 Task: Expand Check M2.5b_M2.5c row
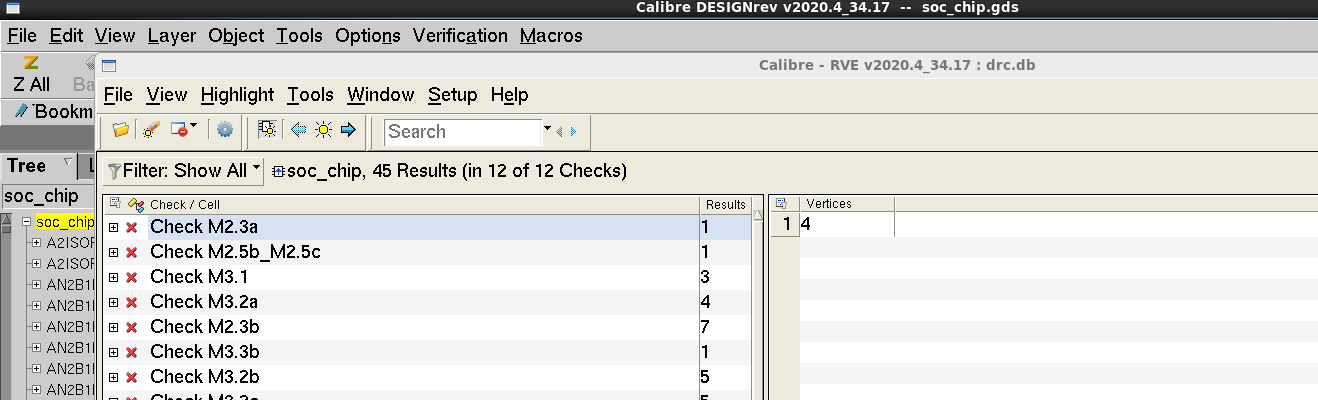tap(114, 252)
